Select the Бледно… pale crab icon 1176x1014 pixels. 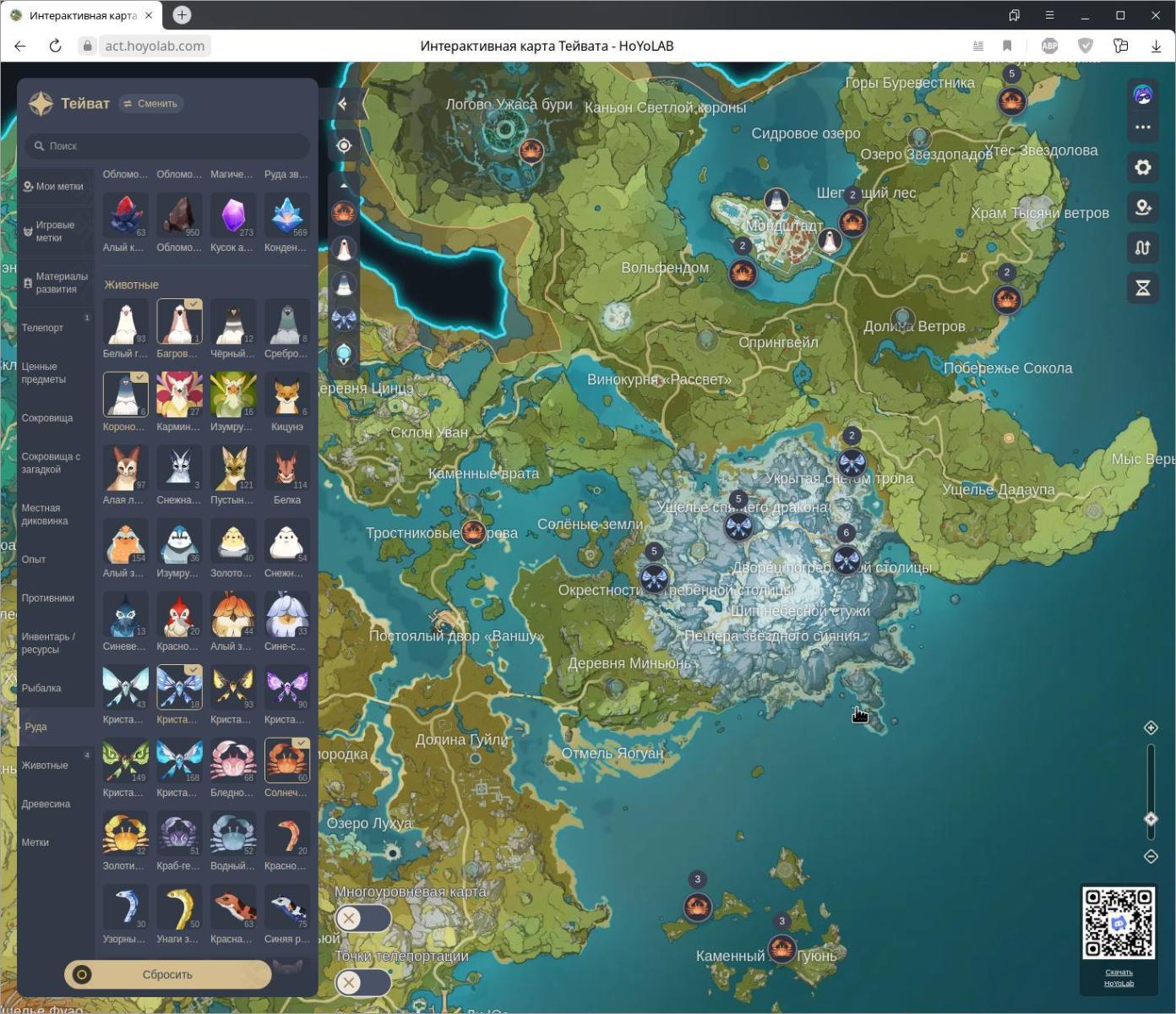[x=233, y=760]
